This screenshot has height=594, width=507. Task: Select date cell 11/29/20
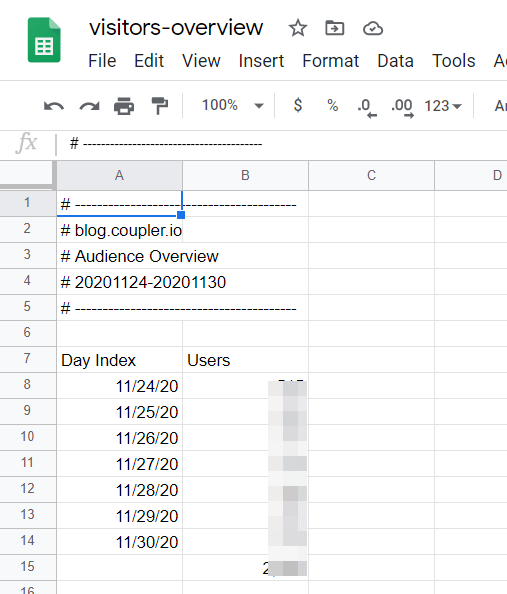tap(119, 516)
